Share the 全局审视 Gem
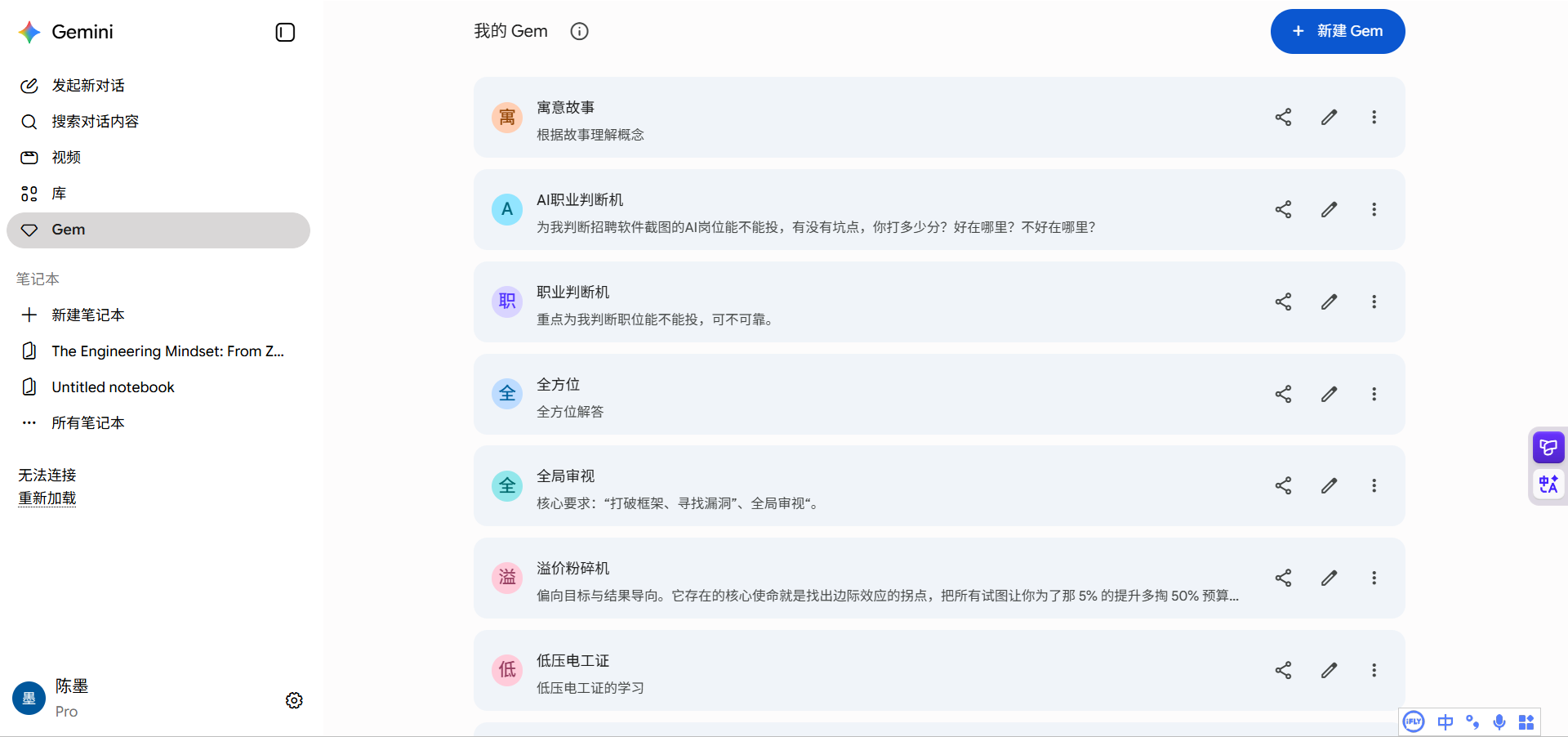Viewport: 1568px width, 737px height. pos(1283,486)
